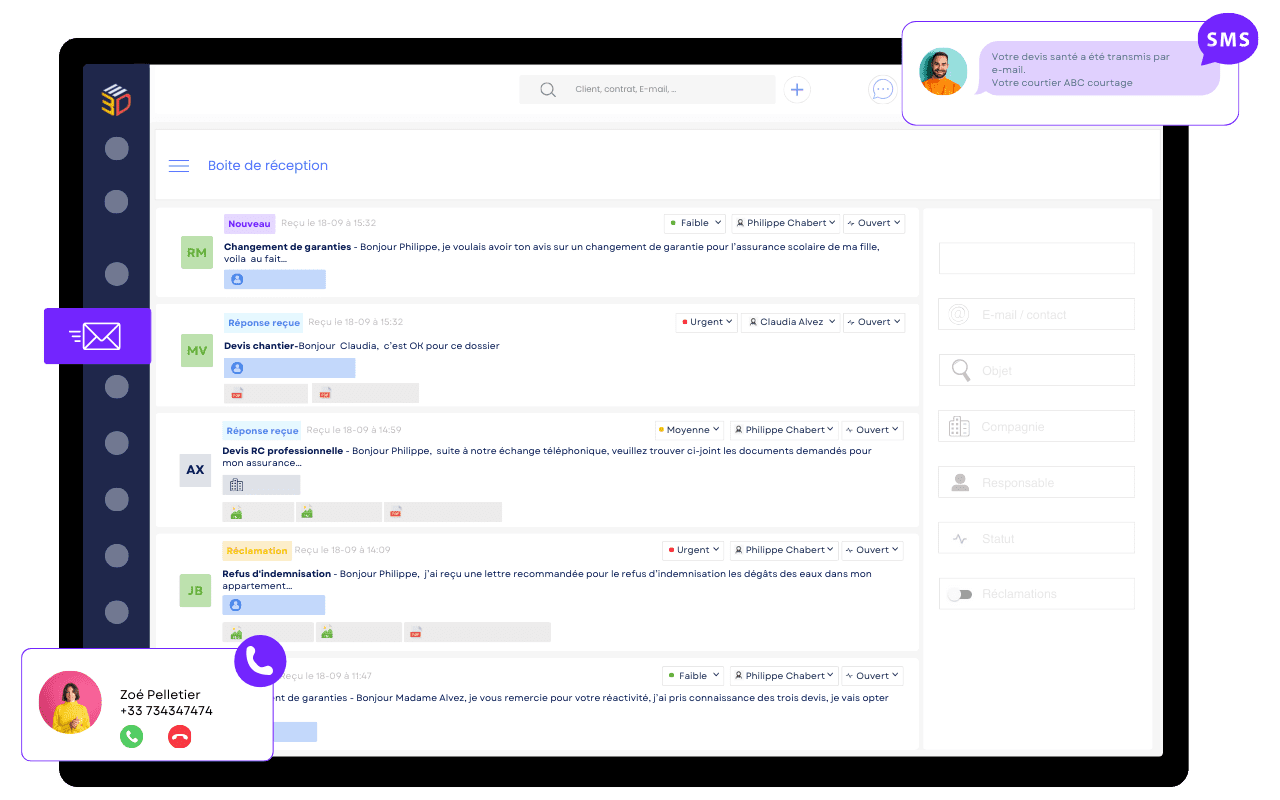Screen dimensions: 1280x800
Task: Open the Urgent priority dropdown on Refus d'indemnisation
Action: click(694, 550)
